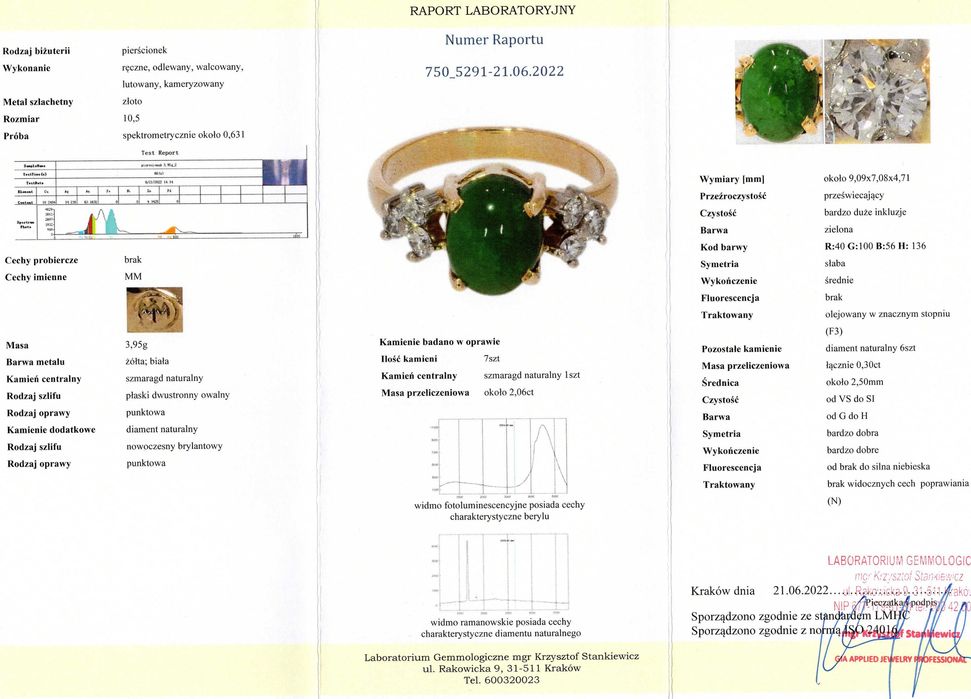Click the value 'żółta; biała'
The height and width of the screenshot is (699, 971).
pos(147,361)
